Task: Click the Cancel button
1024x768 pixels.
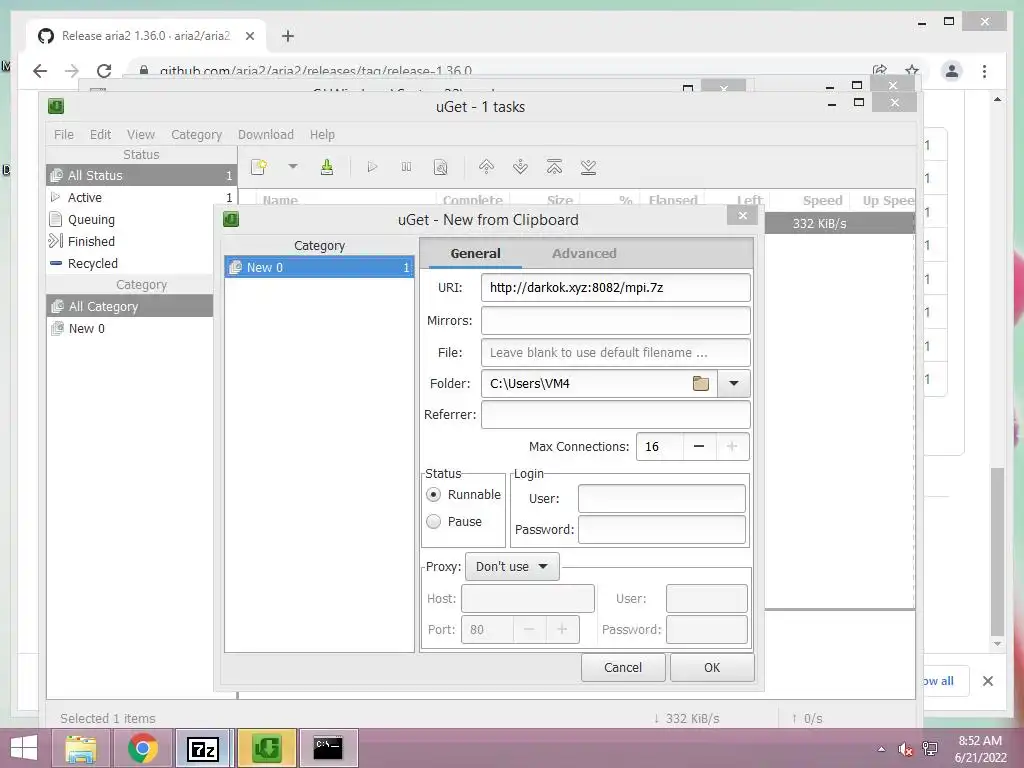Action: pos(623,667)
